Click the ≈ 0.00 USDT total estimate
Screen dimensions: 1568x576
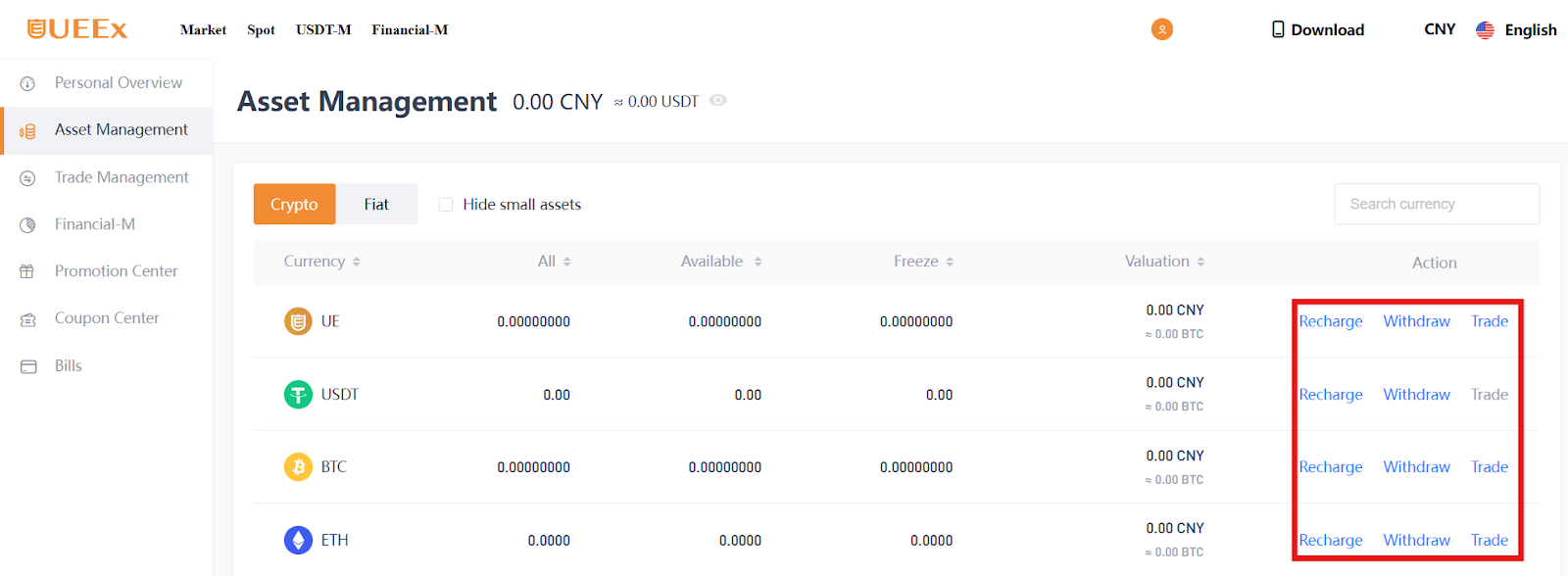click(x=657, y=102)
